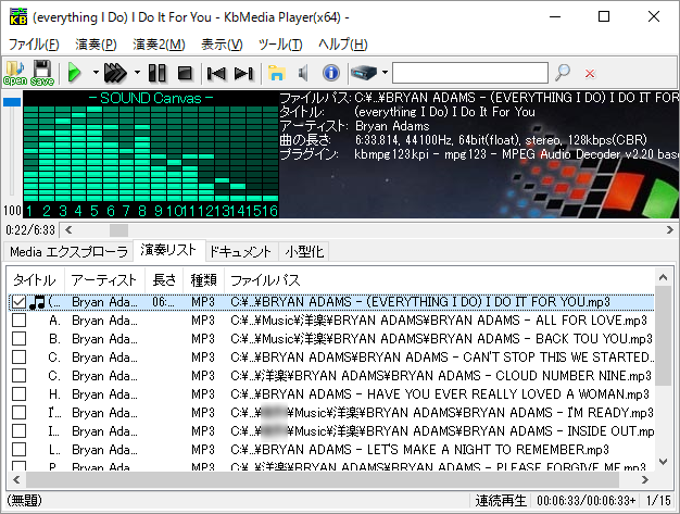680x514 pixels.
Task: Sort by the タイトル column header
Action: tap(36, 280)
